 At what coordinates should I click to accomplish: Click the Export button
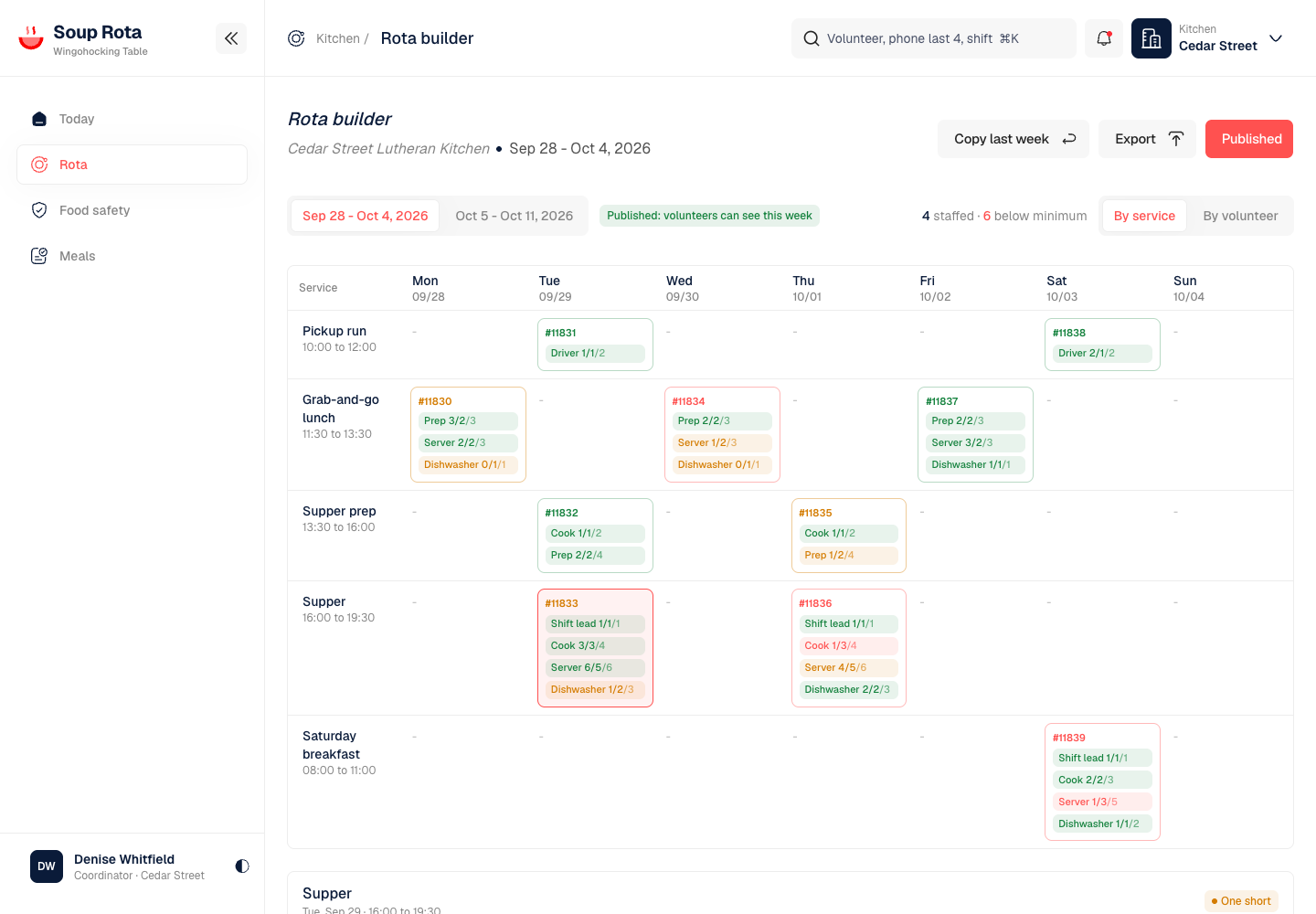[x=1147, y=139]
